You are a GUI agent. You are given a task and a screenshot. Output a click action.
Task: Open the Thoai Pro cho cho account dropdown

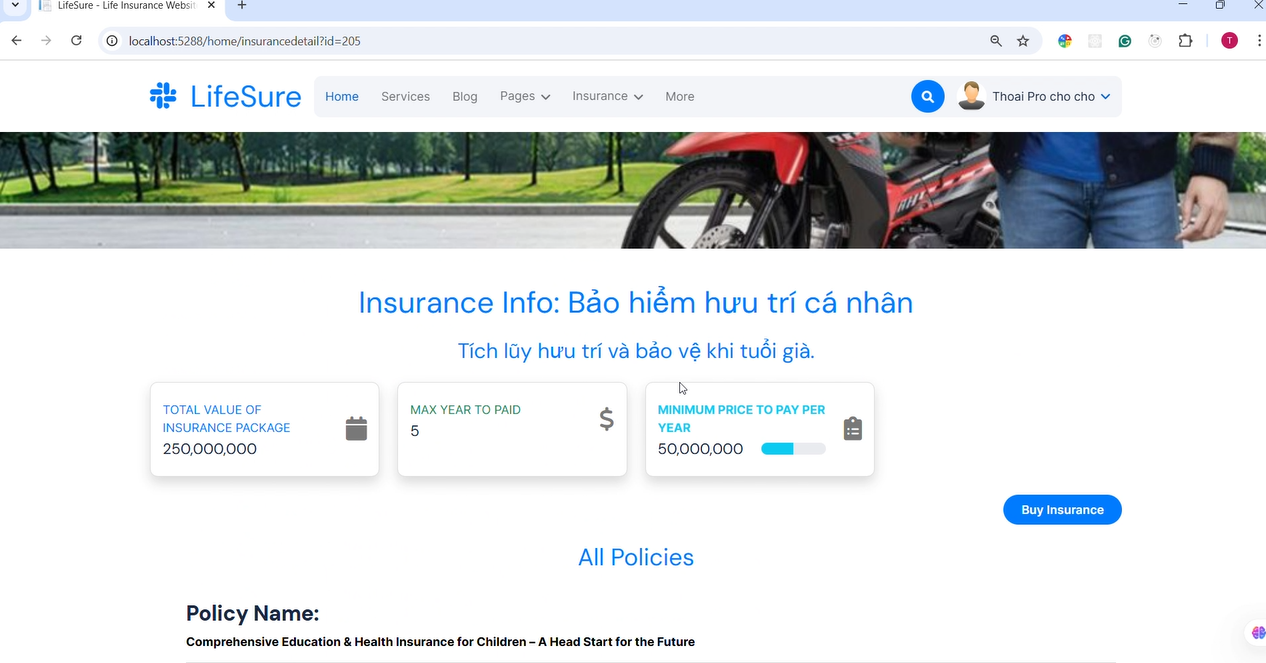(x=1051, y=97)
